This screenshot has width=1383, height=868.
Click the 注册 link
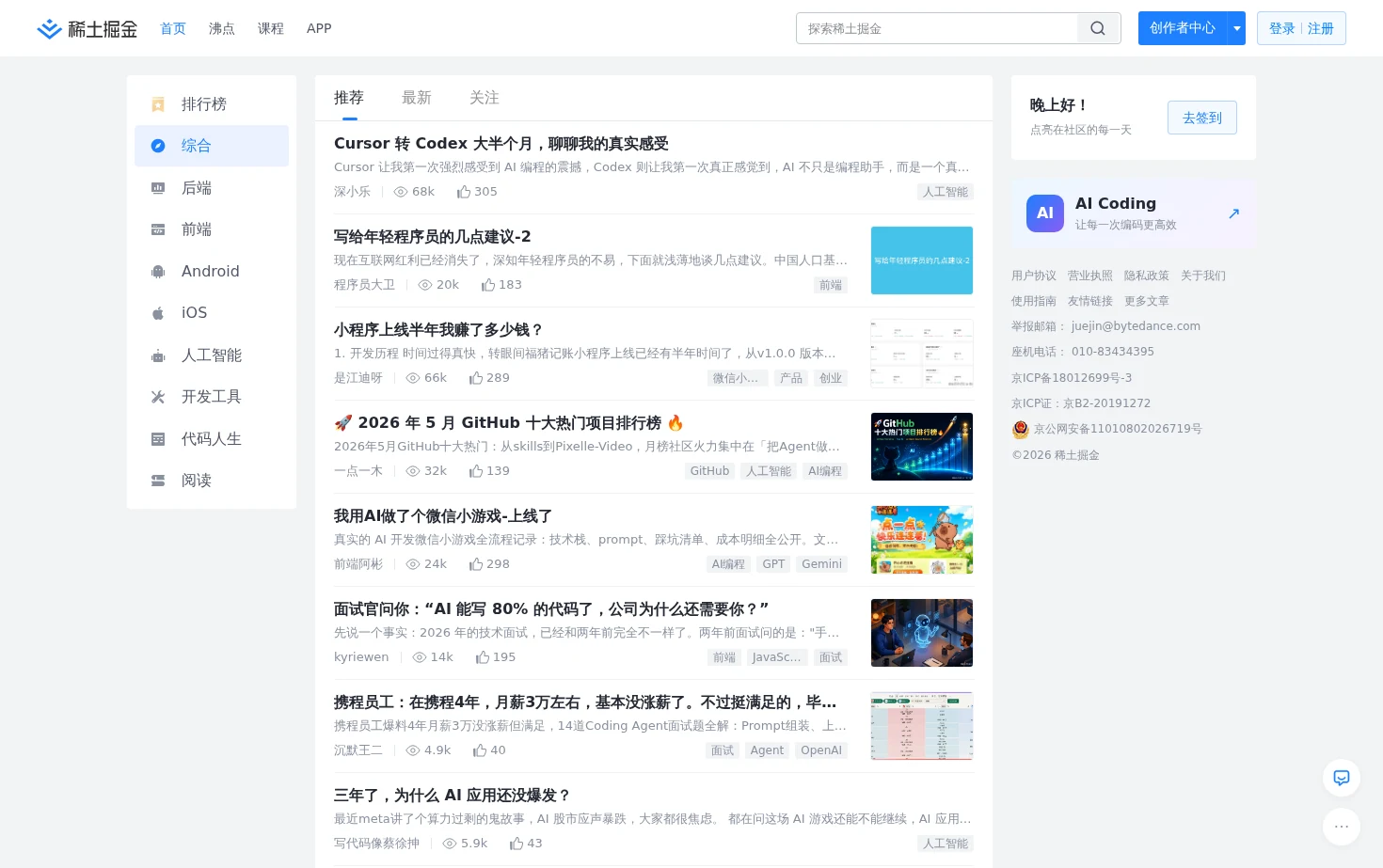1321,29
